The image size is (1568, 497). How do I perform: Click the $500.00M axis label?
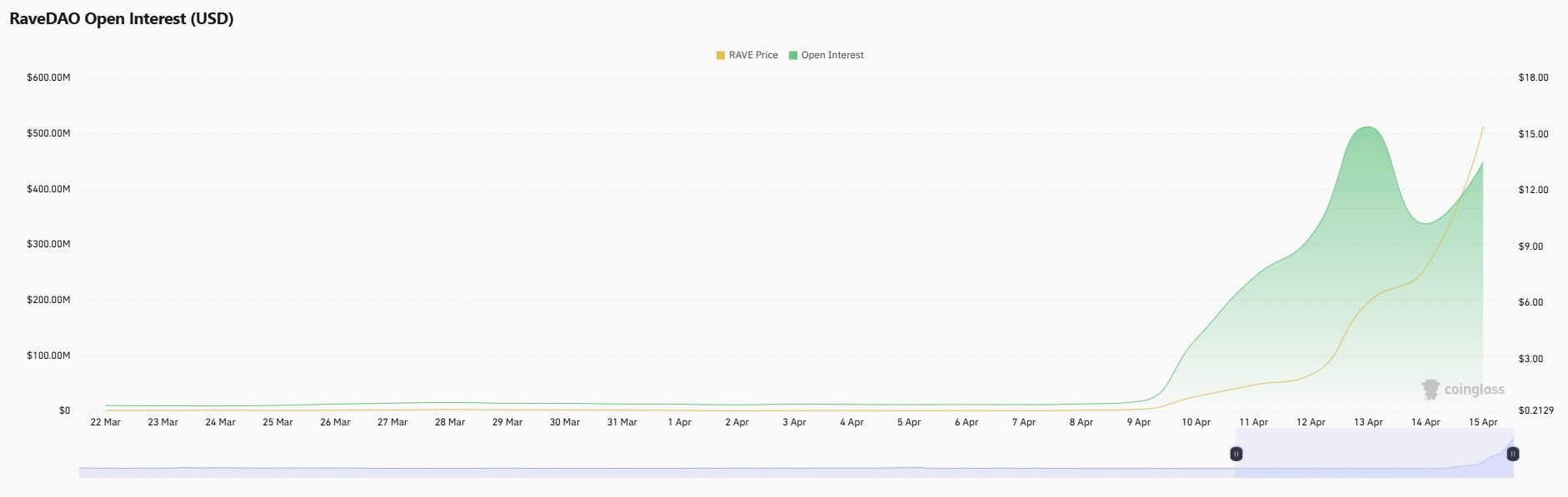48,133
